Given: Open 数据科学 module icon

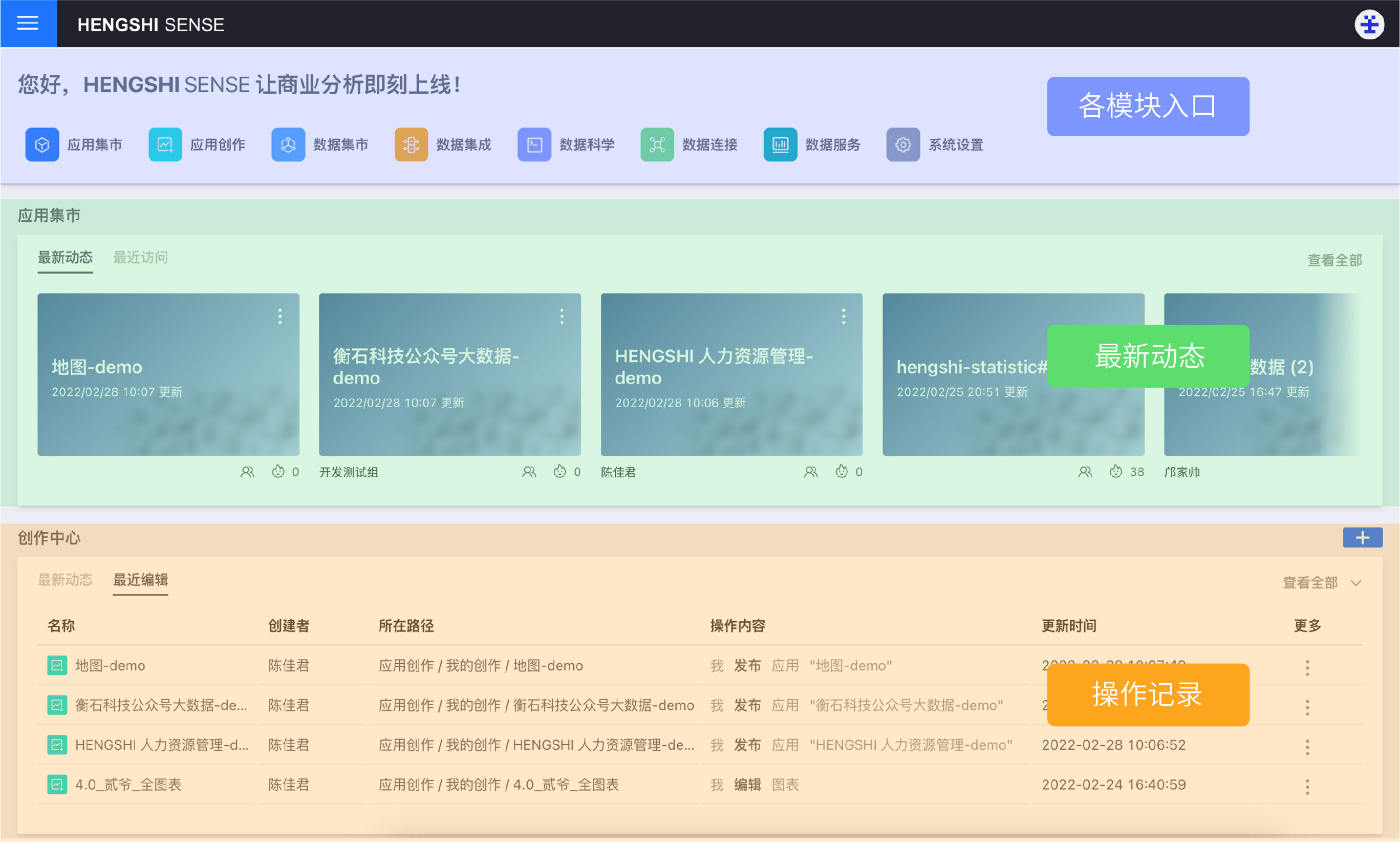Looking at the screenshot, I should coord(534,144).
